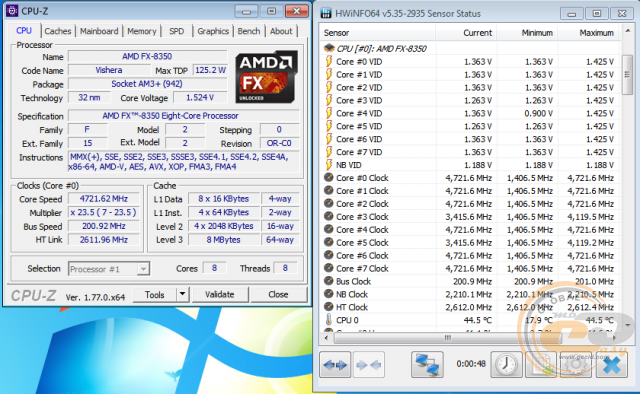Click the Name field AMD FX-8350

[147, 56]
